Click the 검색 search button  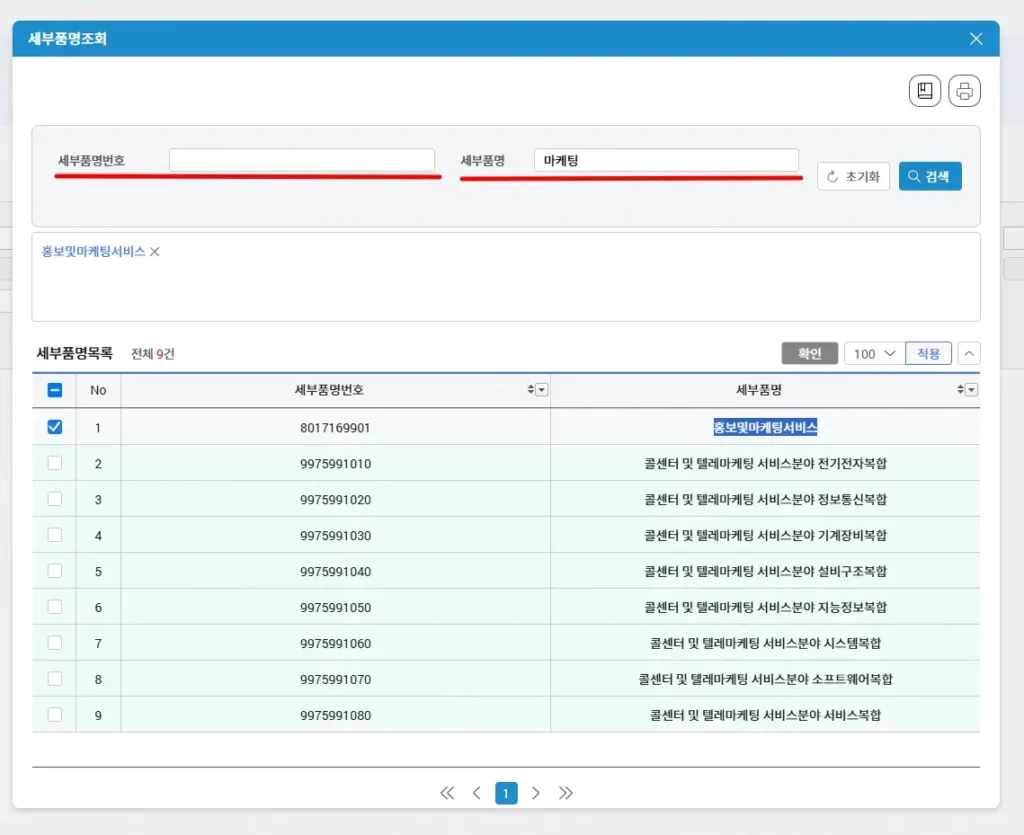[930, 176]
